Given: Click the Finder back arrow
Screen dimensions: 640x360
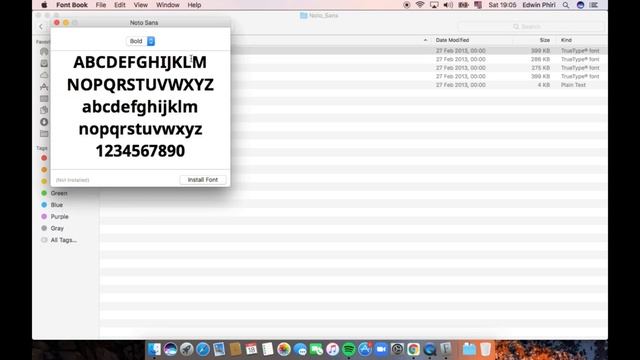Looking at the screenshot, I should (x=41, y=27).
